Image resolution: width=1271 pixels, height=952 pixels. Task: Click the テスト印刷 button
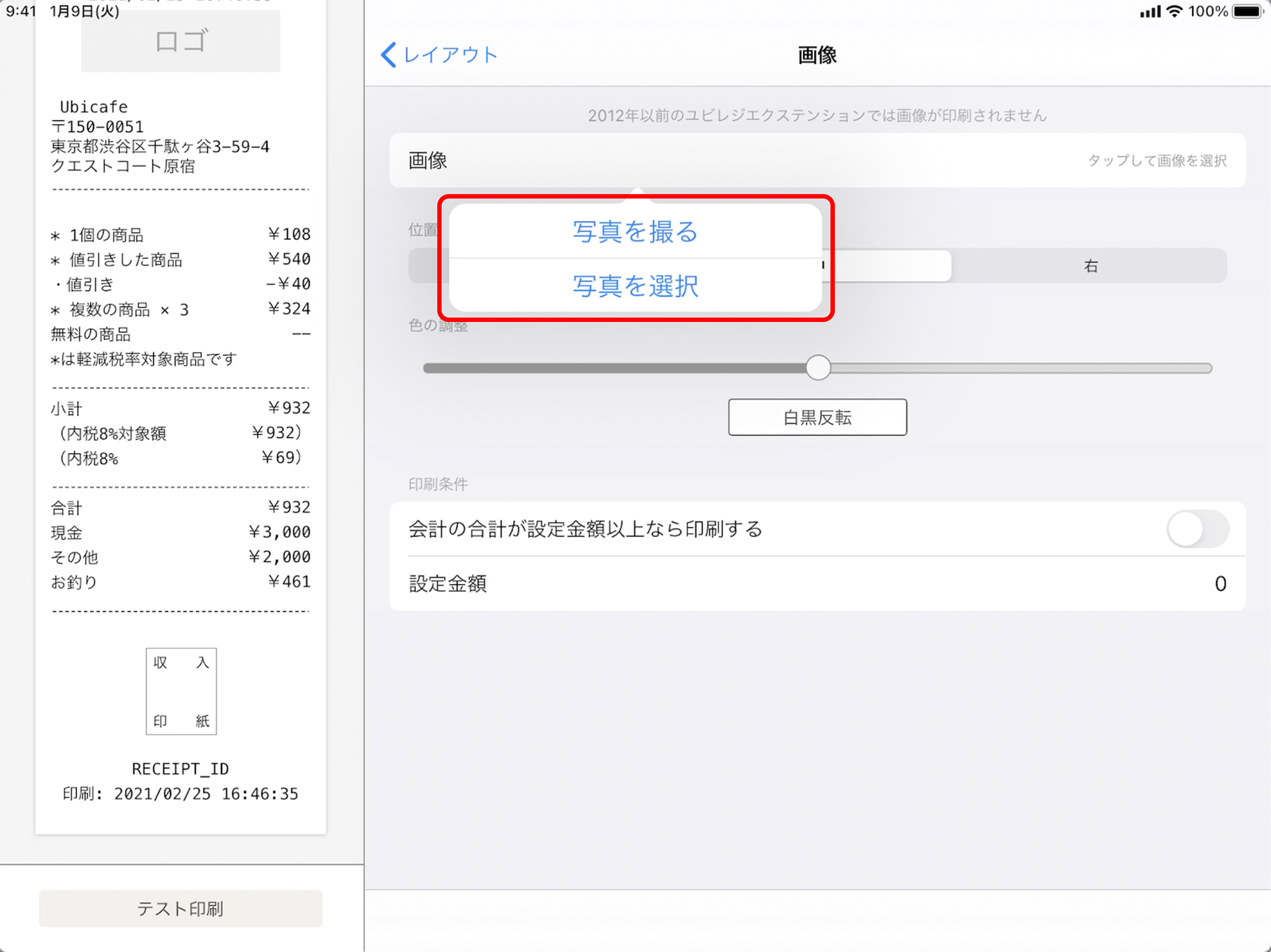181,909
